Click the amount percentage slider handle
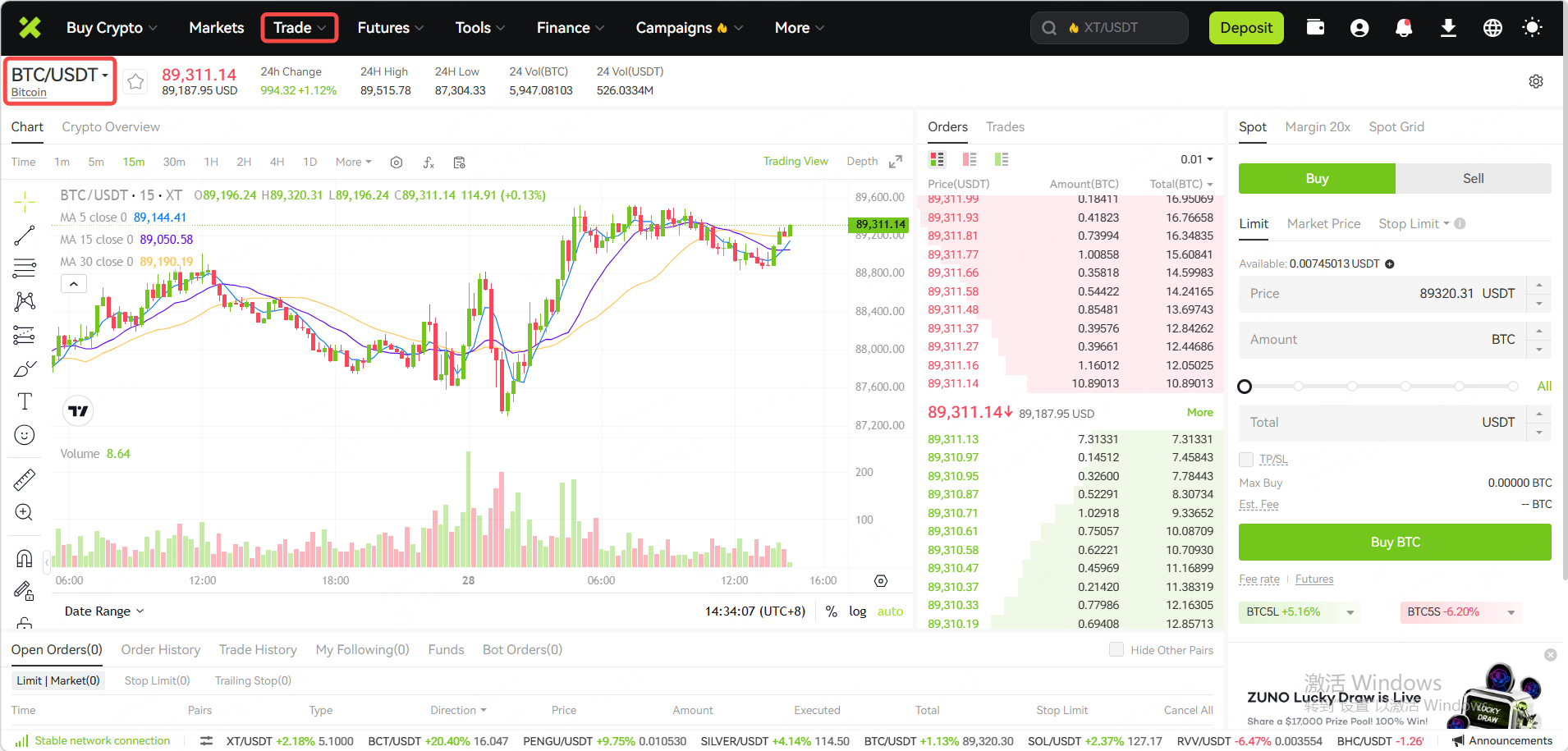This screenshot has height=751, width=1568. [x=1245, y=387]
